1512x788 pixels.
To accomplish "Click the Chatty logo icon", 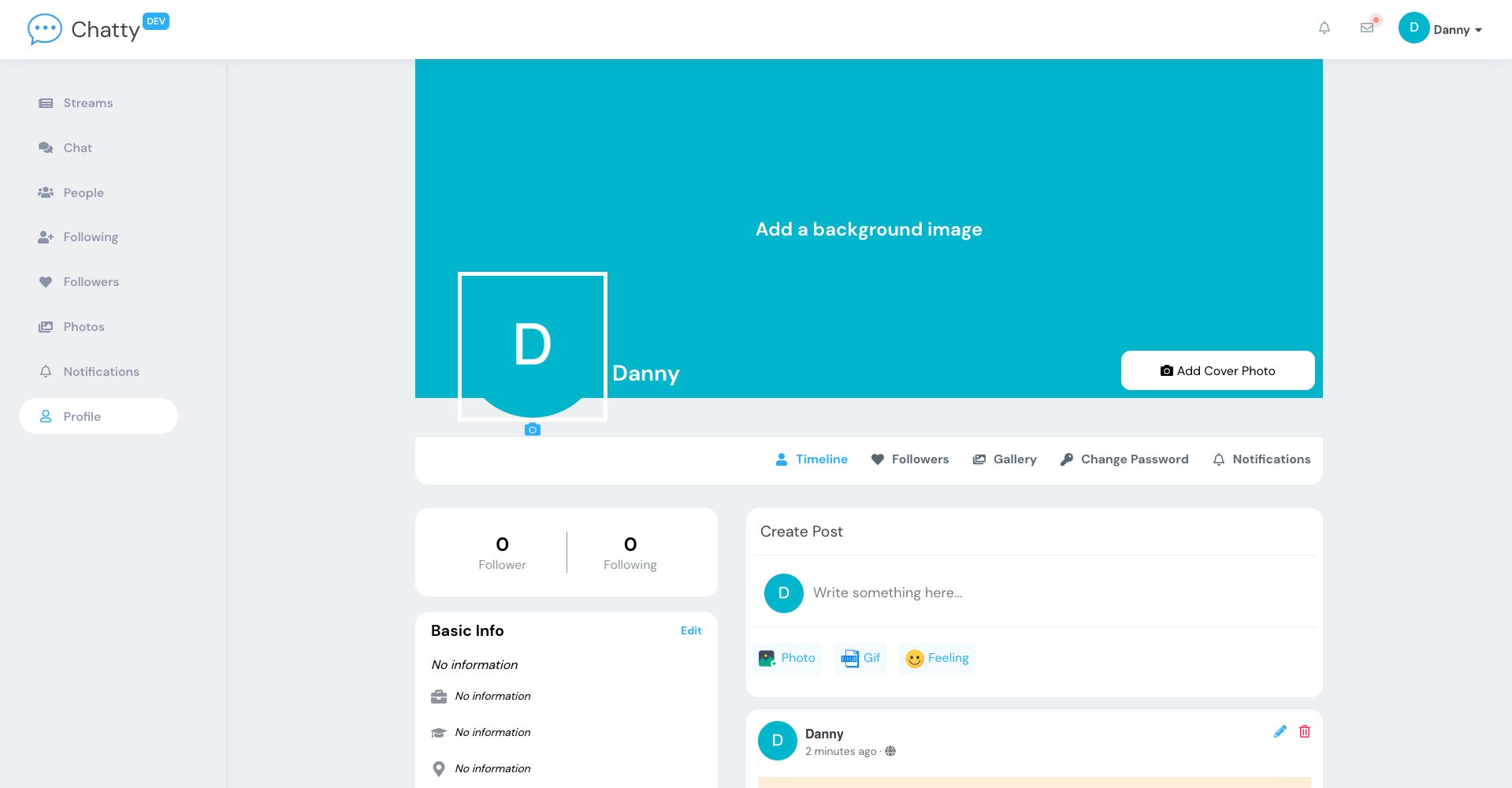I will pyautogui.click(x=45, y=29).
